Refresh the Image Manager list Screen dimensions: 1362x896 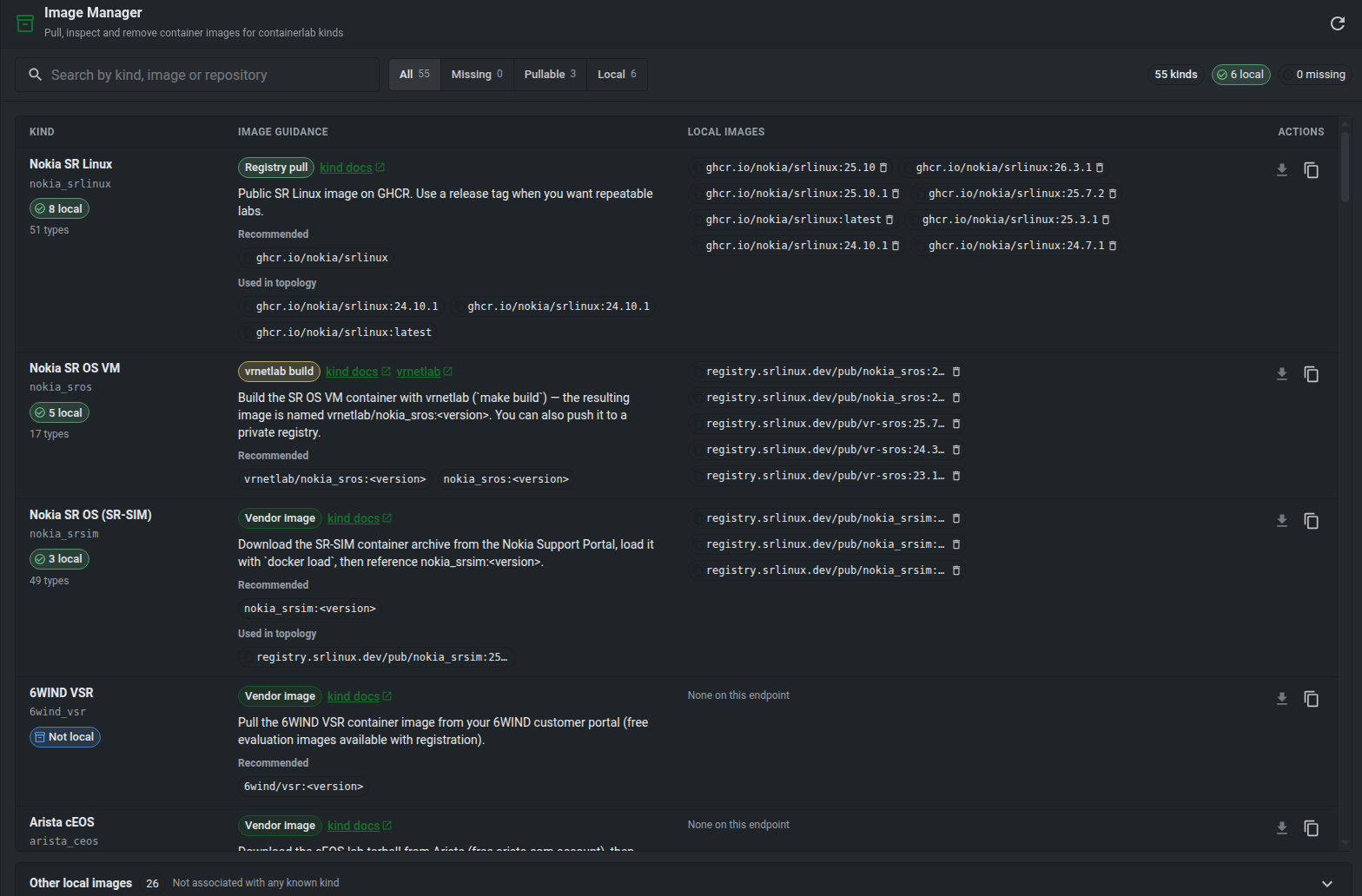[x=1338, y=23]
